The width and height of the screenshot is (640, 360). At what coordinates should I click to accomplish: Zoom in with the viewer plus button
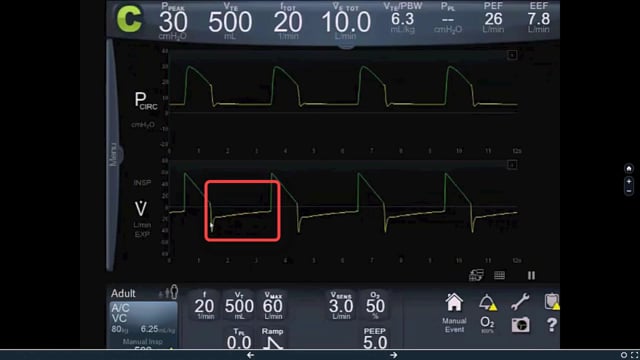point(629,182)
